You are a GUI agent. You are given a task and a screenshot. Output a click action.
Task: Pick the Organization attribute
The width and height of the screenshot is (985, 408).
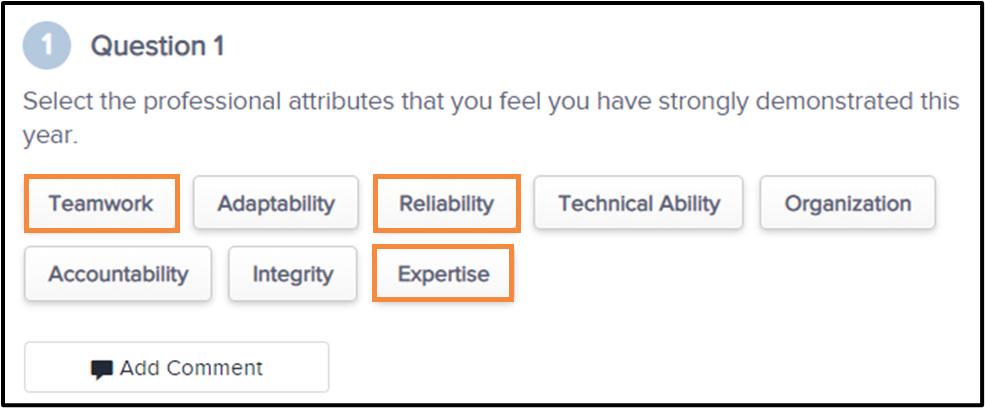(847, 204)
